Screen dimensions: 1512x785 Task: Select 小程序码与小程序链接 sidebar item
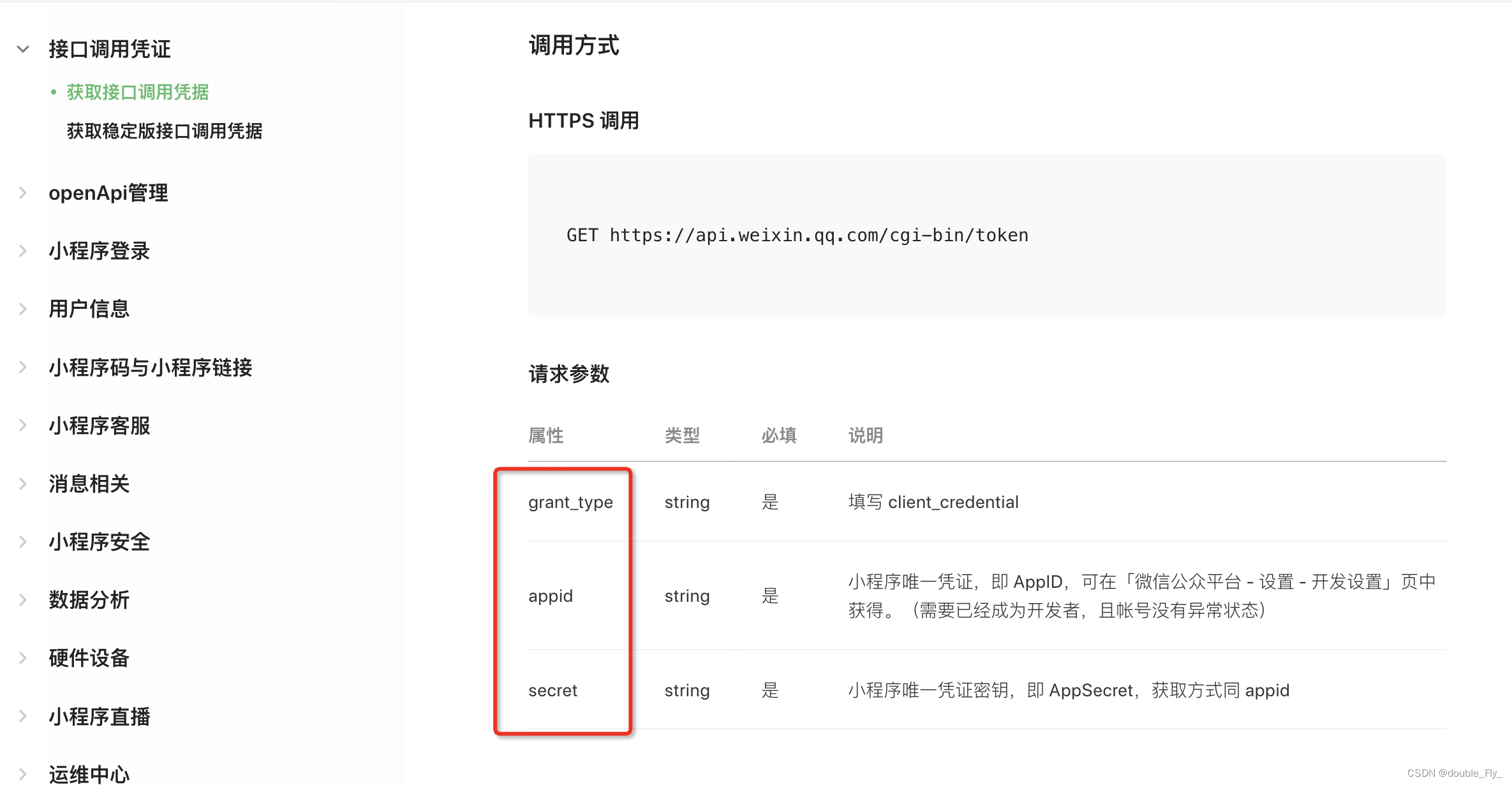(x=151, y=367)
